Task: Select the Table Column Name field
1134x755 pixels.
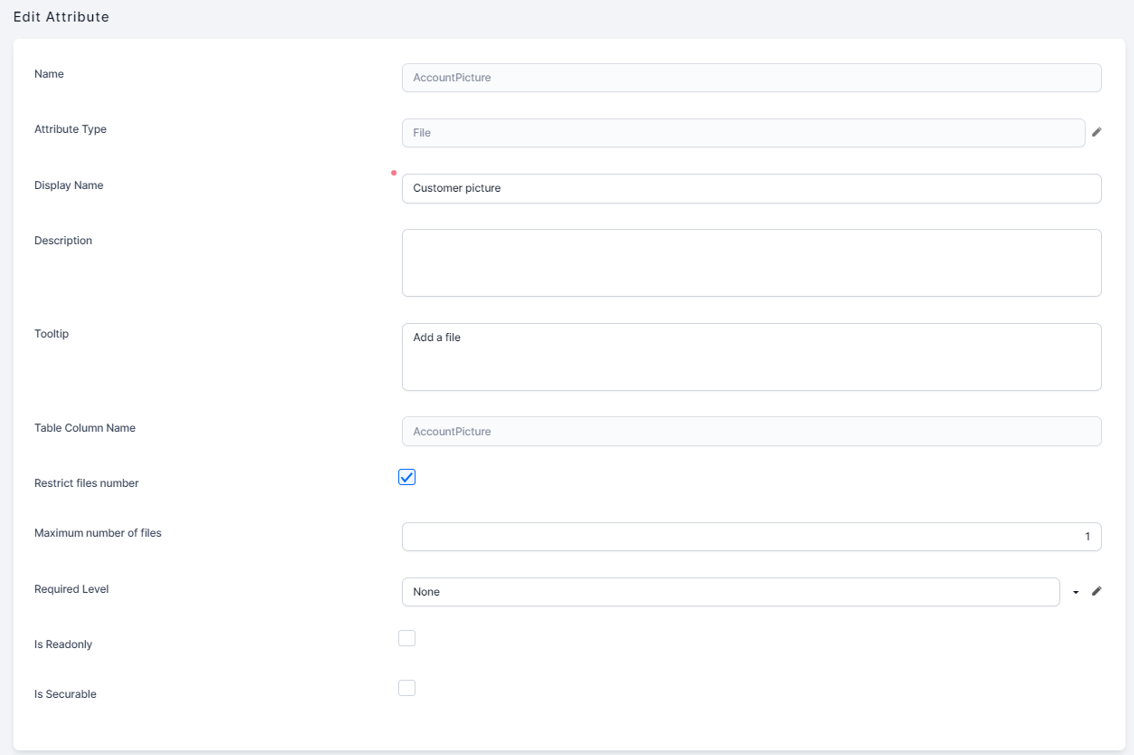Action: pyautogui.click(x=751, y=432)
